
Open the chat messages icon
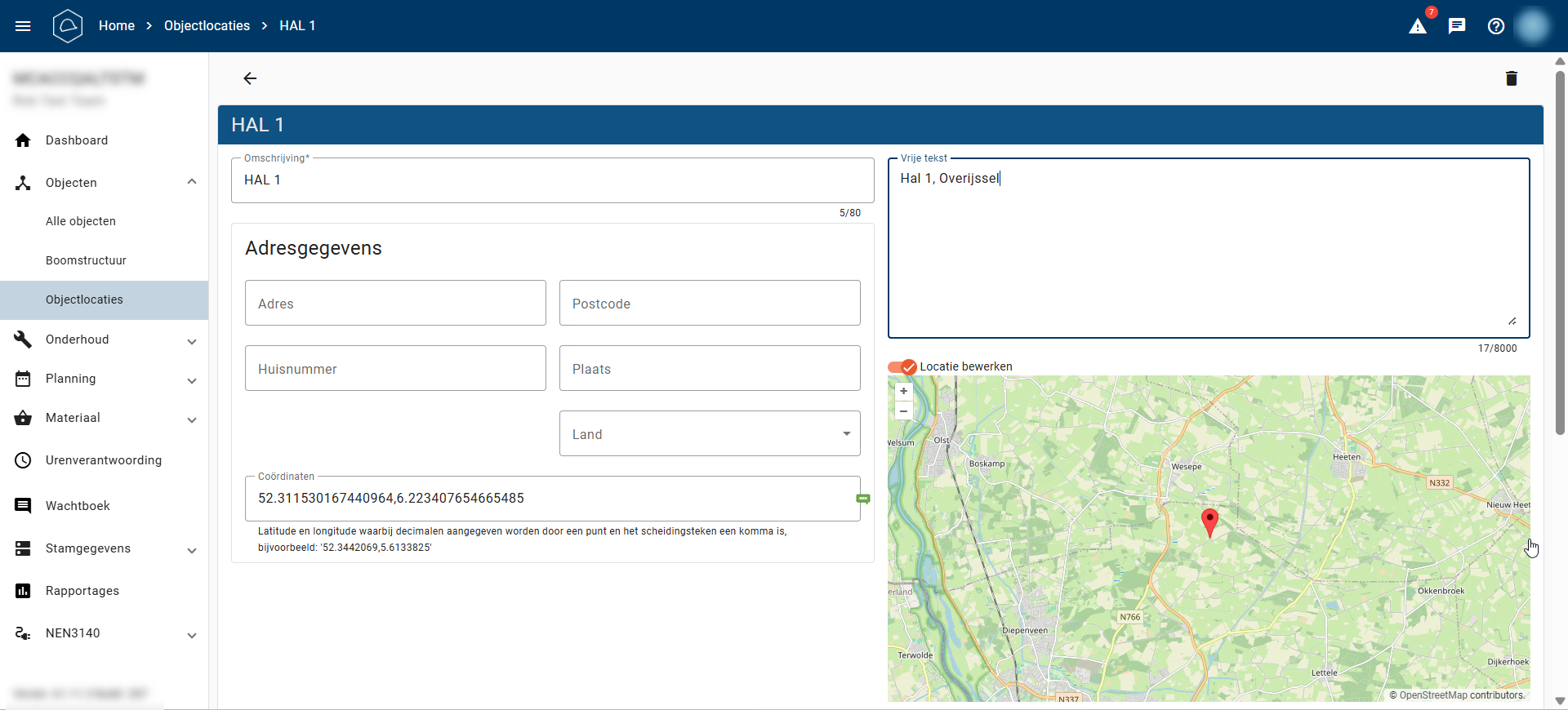(1457, 26)
